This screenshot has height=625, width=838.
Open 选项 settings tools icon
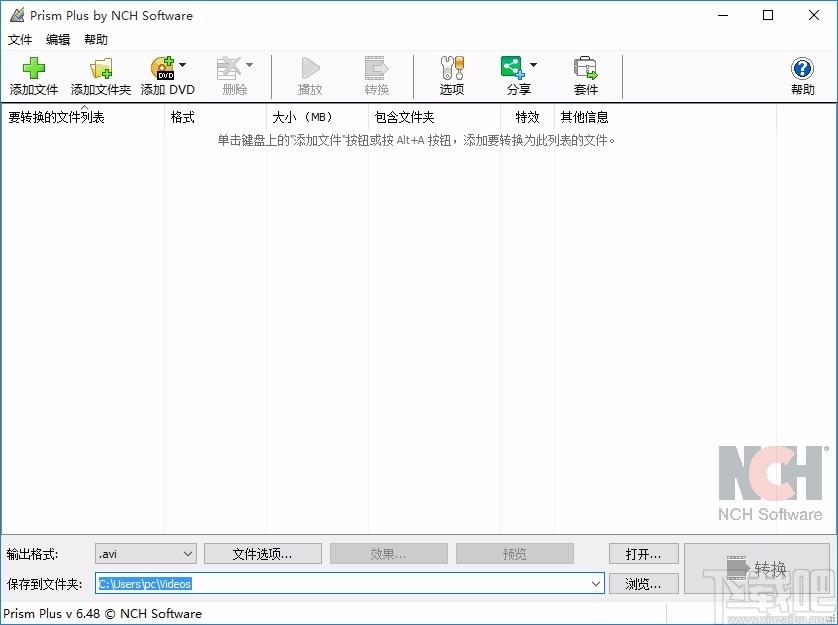pyautogui.click(x=452, y=68)
